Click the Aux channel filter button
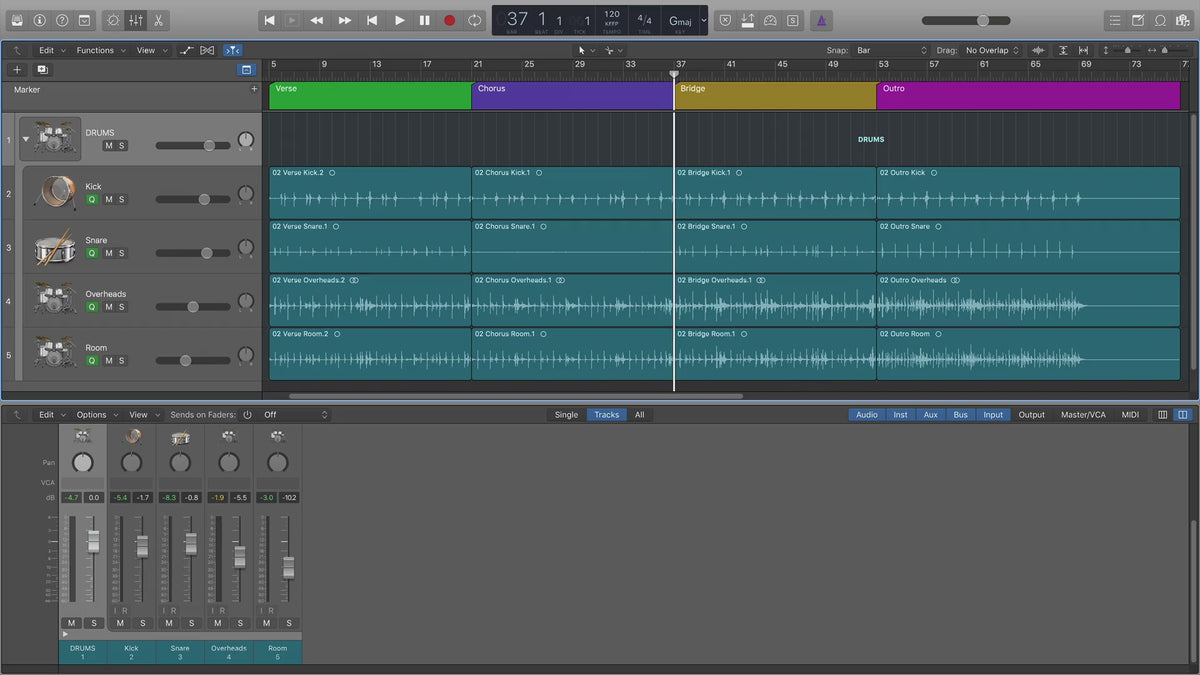Viewport: 1200px width, 675px height. point(930,415)
